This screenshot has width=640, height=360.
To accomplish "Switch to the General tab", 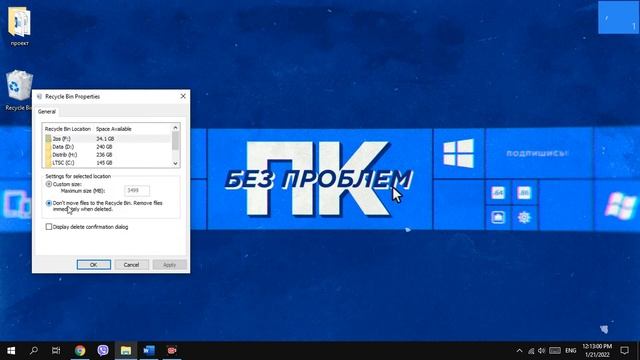I will (x=47, y=111).
